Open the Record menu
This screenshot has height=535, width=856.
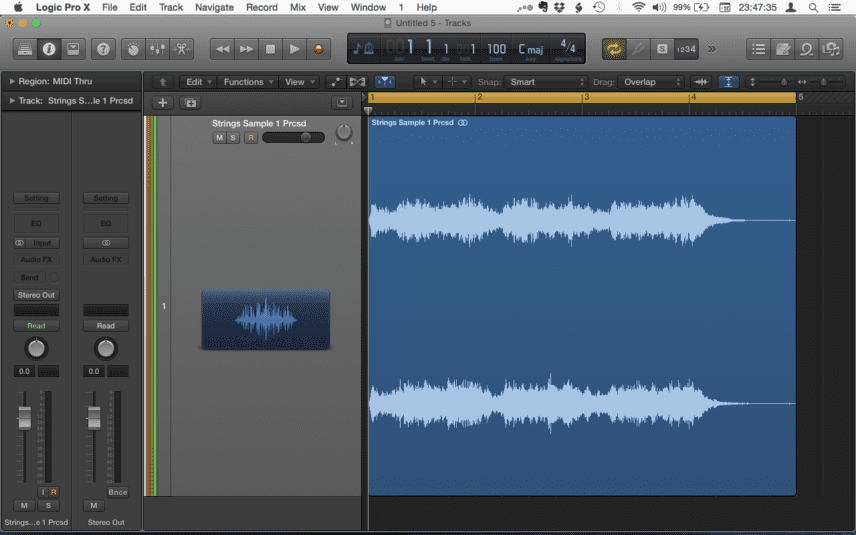(x=261, y=7)
